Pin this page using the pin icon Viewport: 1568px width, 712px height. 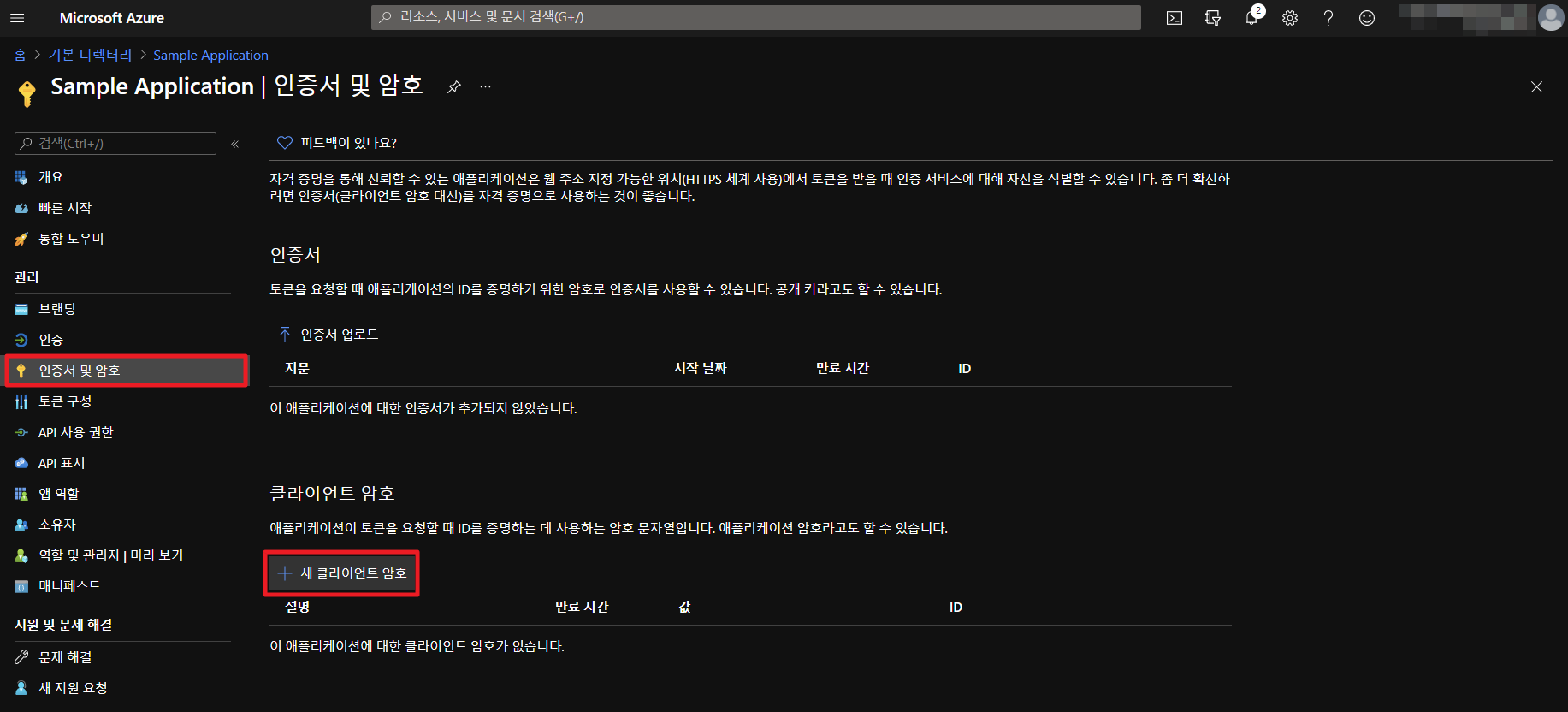click(x=454, y=86)
